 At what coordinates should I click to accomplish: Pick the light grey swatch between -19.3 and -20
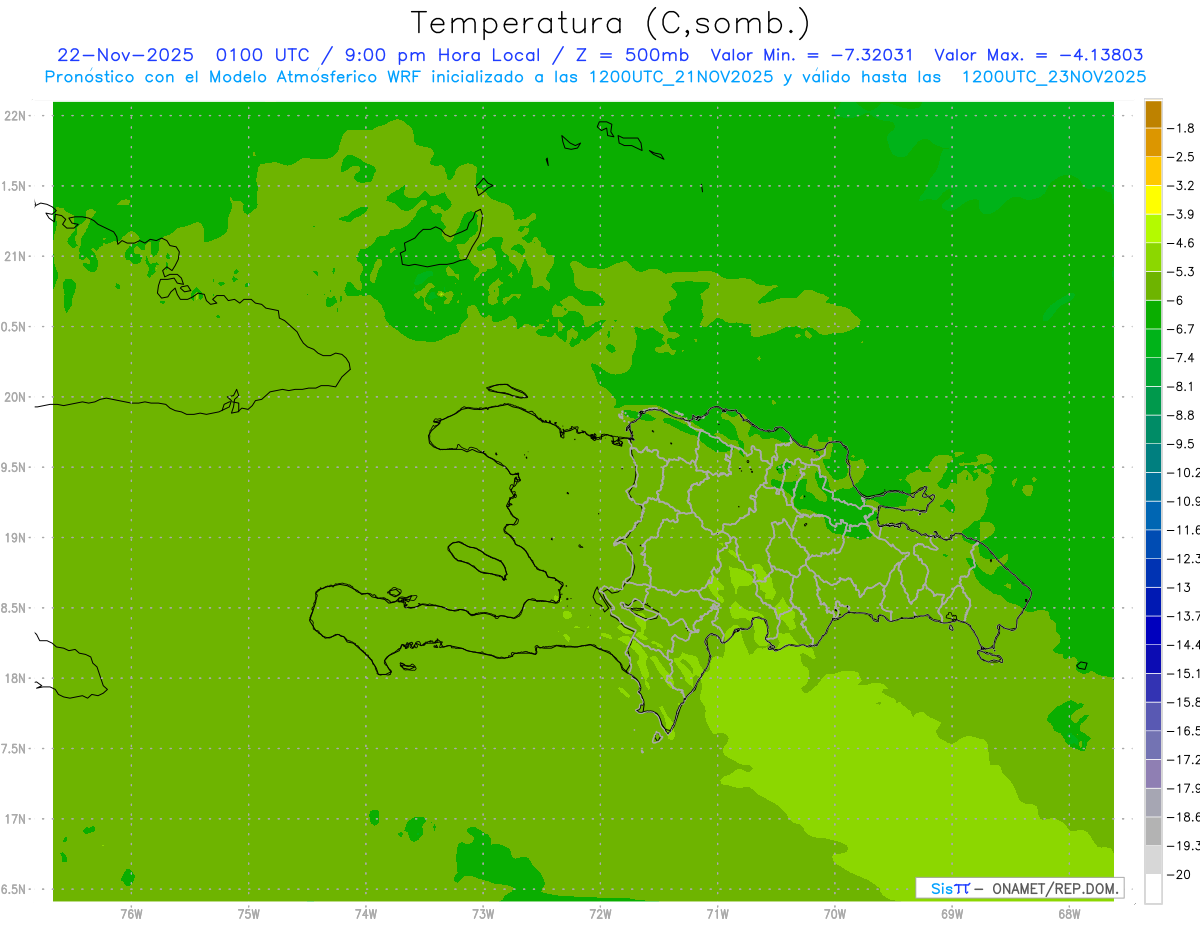tap(1154, 860)
